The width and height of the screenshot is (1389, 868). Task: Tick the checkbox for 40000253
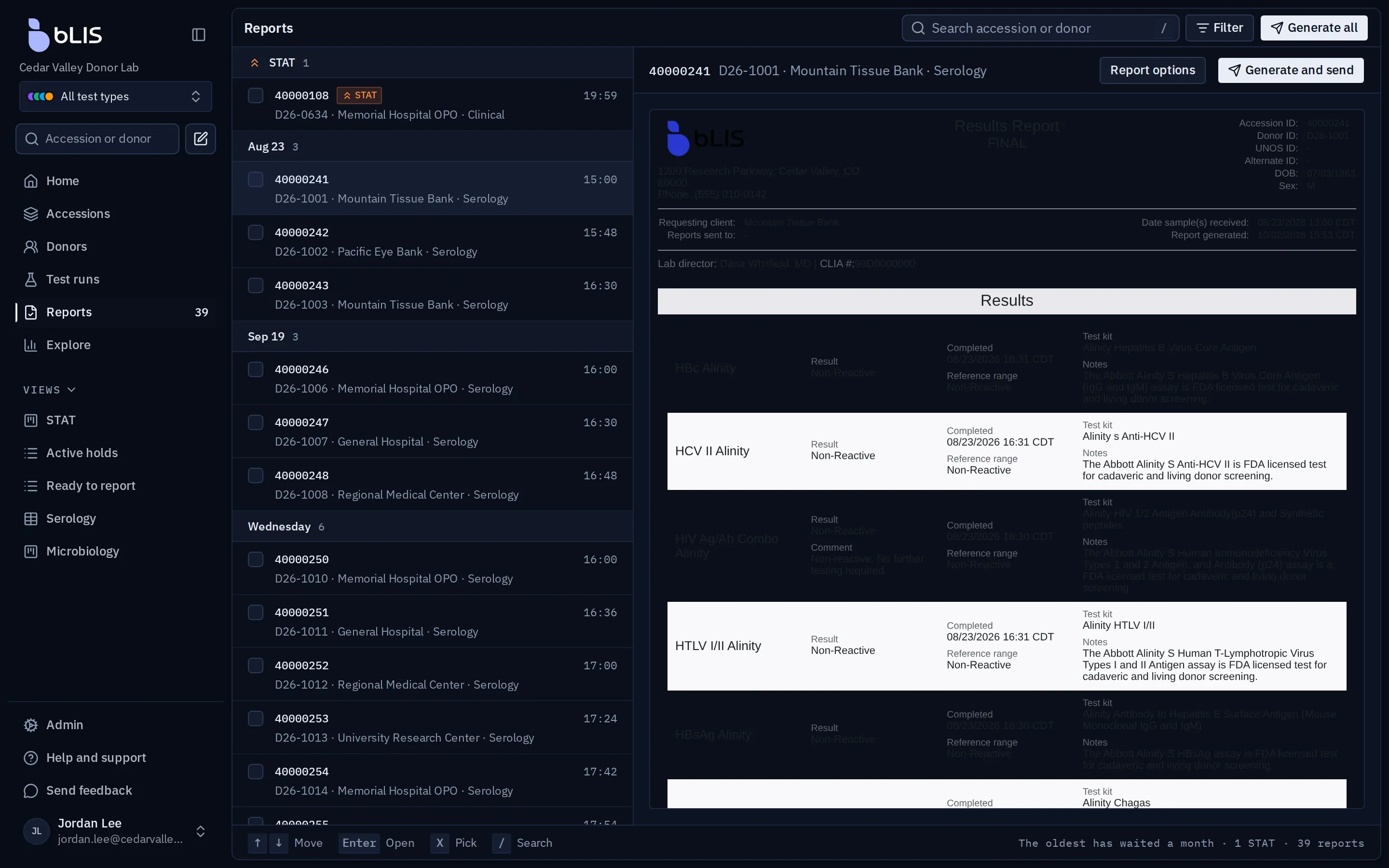[x=256, y=718]
